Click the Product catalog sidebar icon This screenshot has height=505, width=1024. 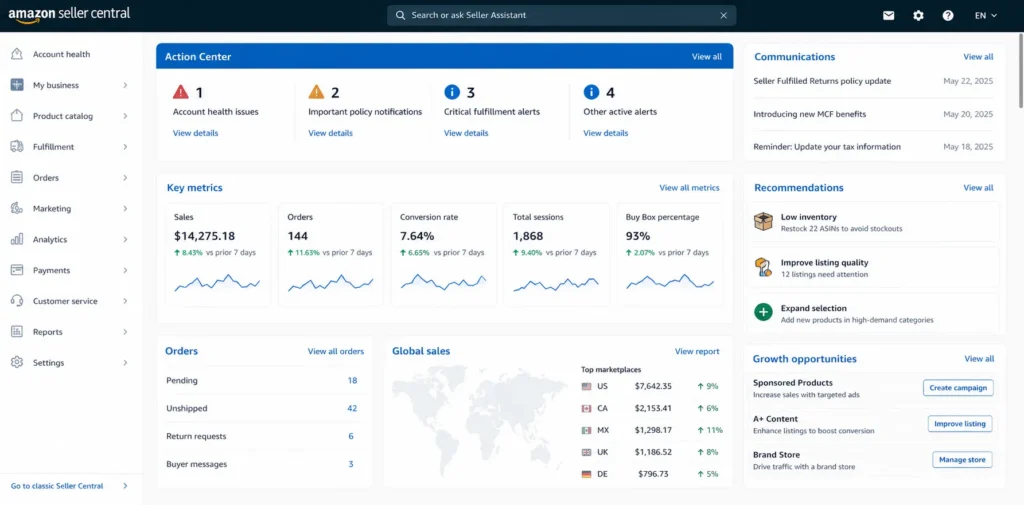(17, 116)
